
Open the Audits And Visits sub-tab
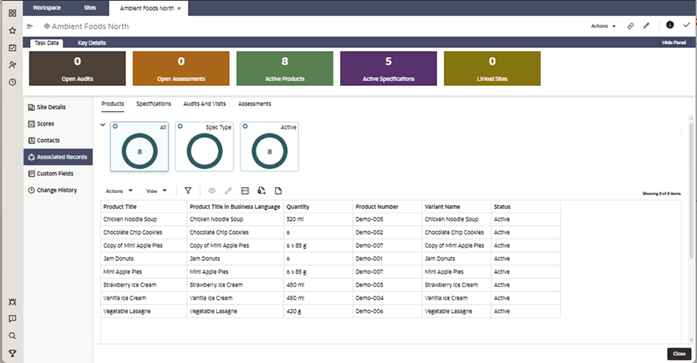tap(204, 104)
